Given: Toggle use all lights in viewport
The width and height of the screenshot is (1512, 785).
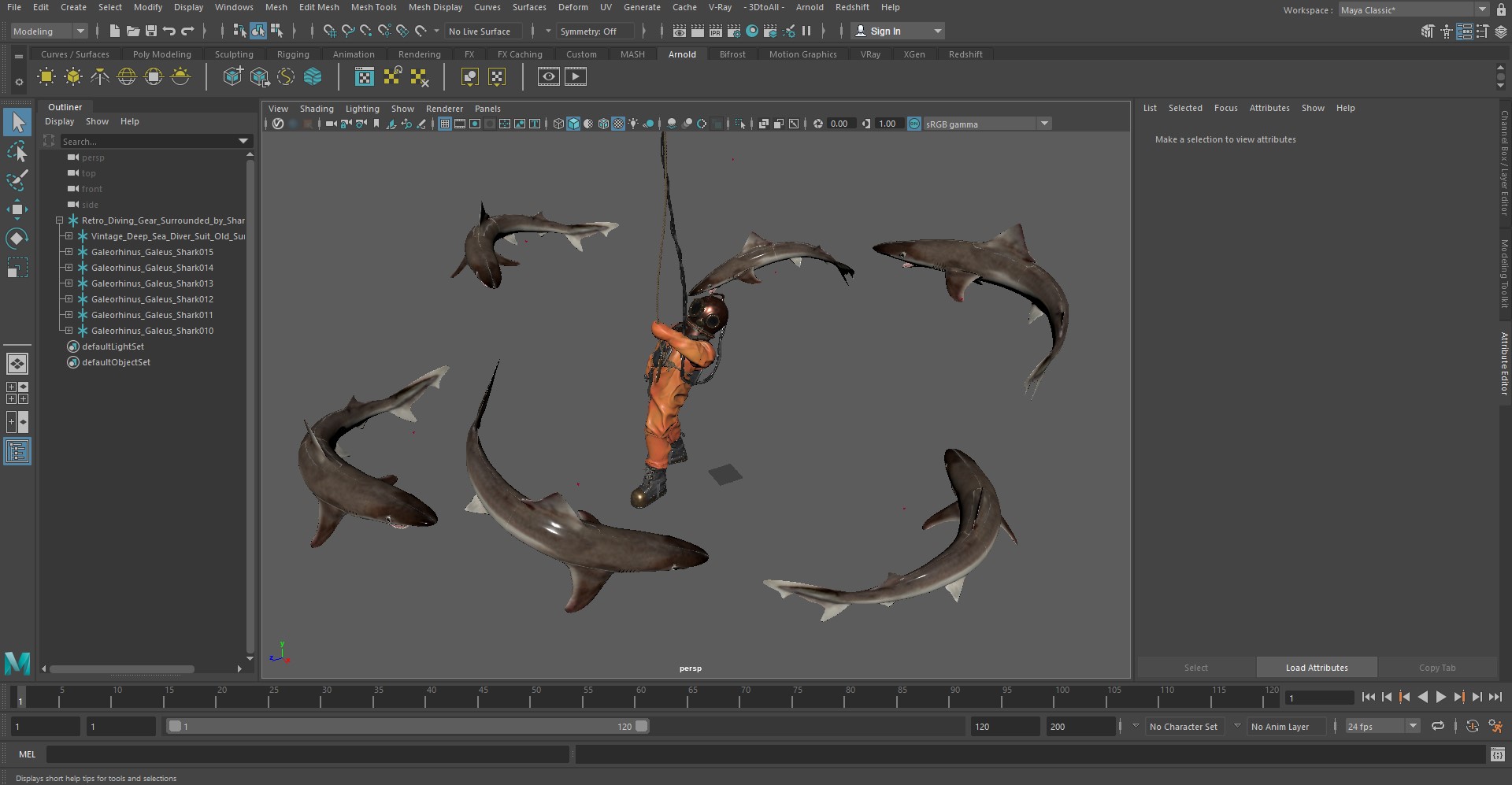Looking at the screenshot, I should pos(633,124).
